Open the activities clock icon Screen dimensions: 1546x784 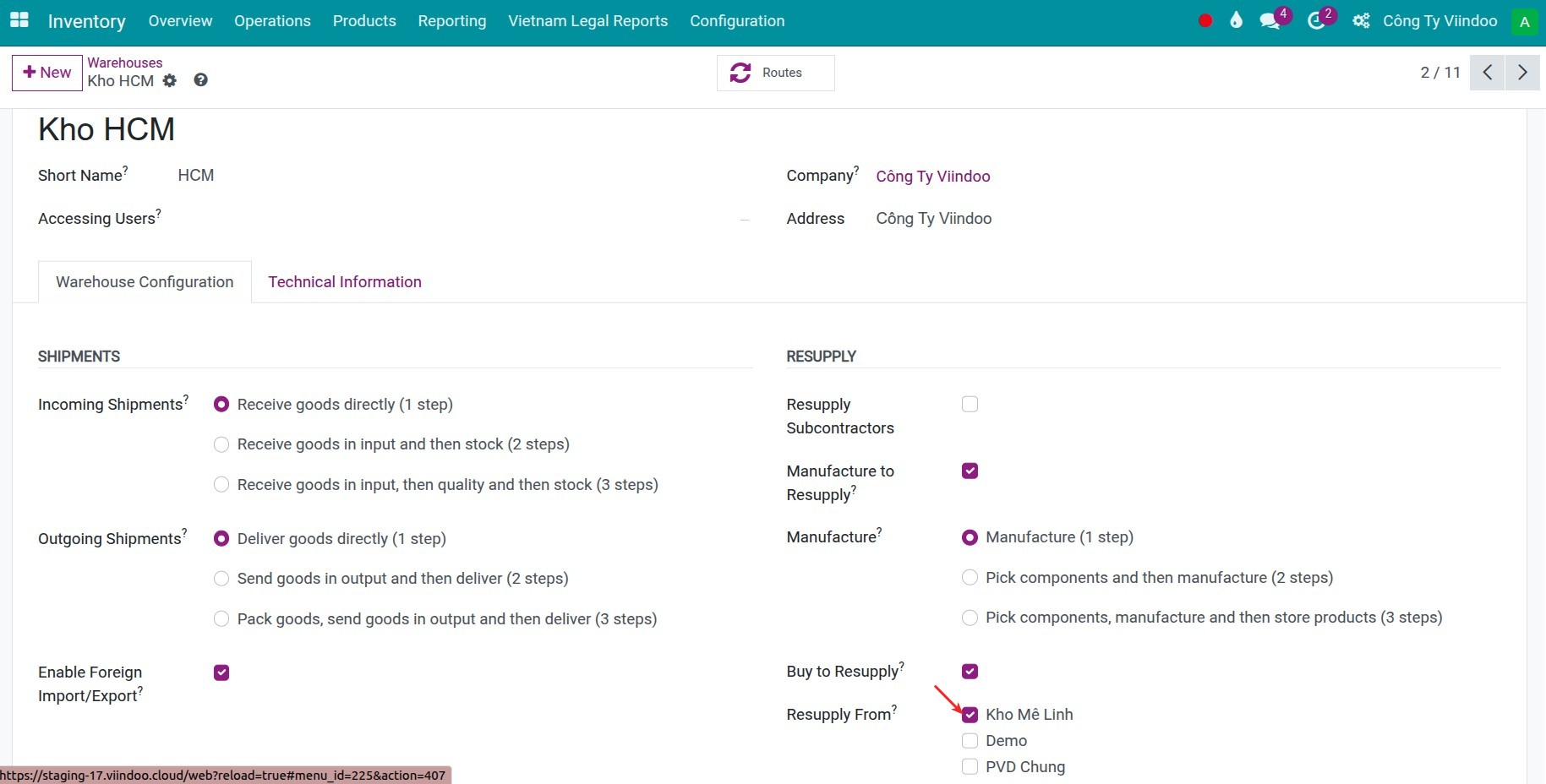(1316, 21)
